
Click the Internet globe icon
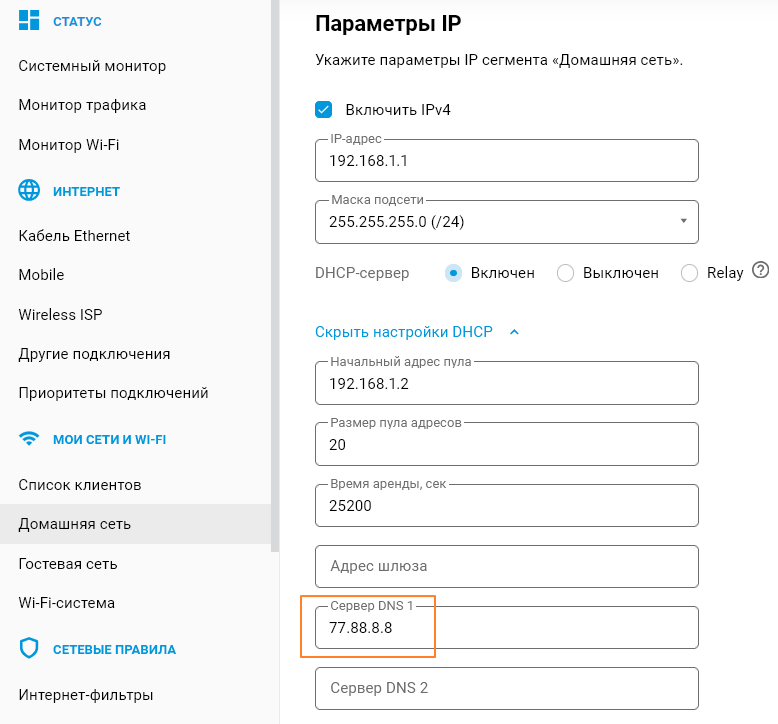(30, 191)
